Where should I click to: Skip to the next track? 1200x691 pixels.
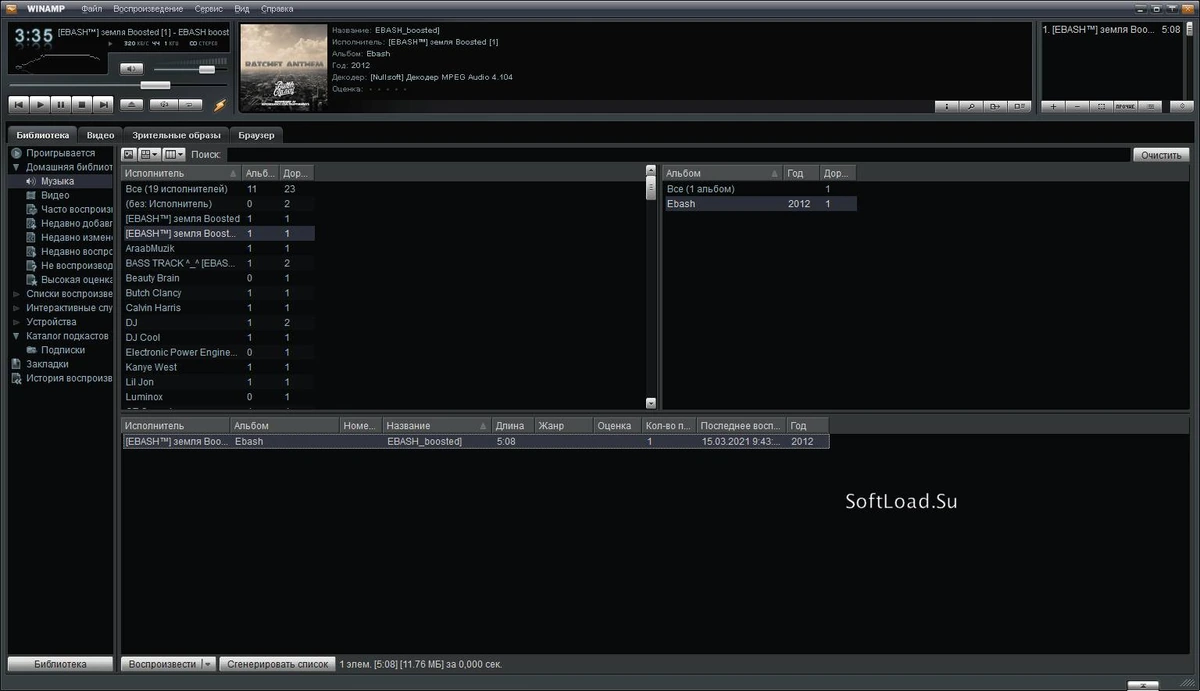tap(103, 104)
